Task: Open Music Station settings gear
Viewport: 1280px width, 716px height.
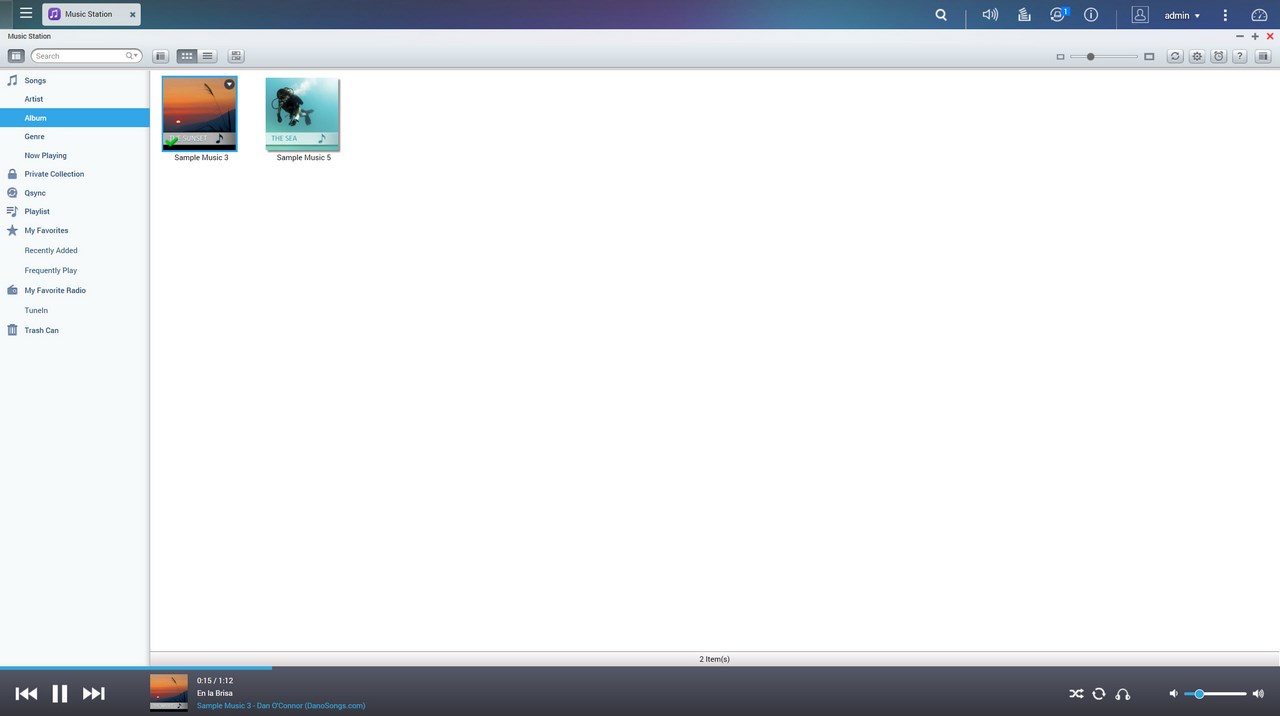Action: (x=1197, y=56)
